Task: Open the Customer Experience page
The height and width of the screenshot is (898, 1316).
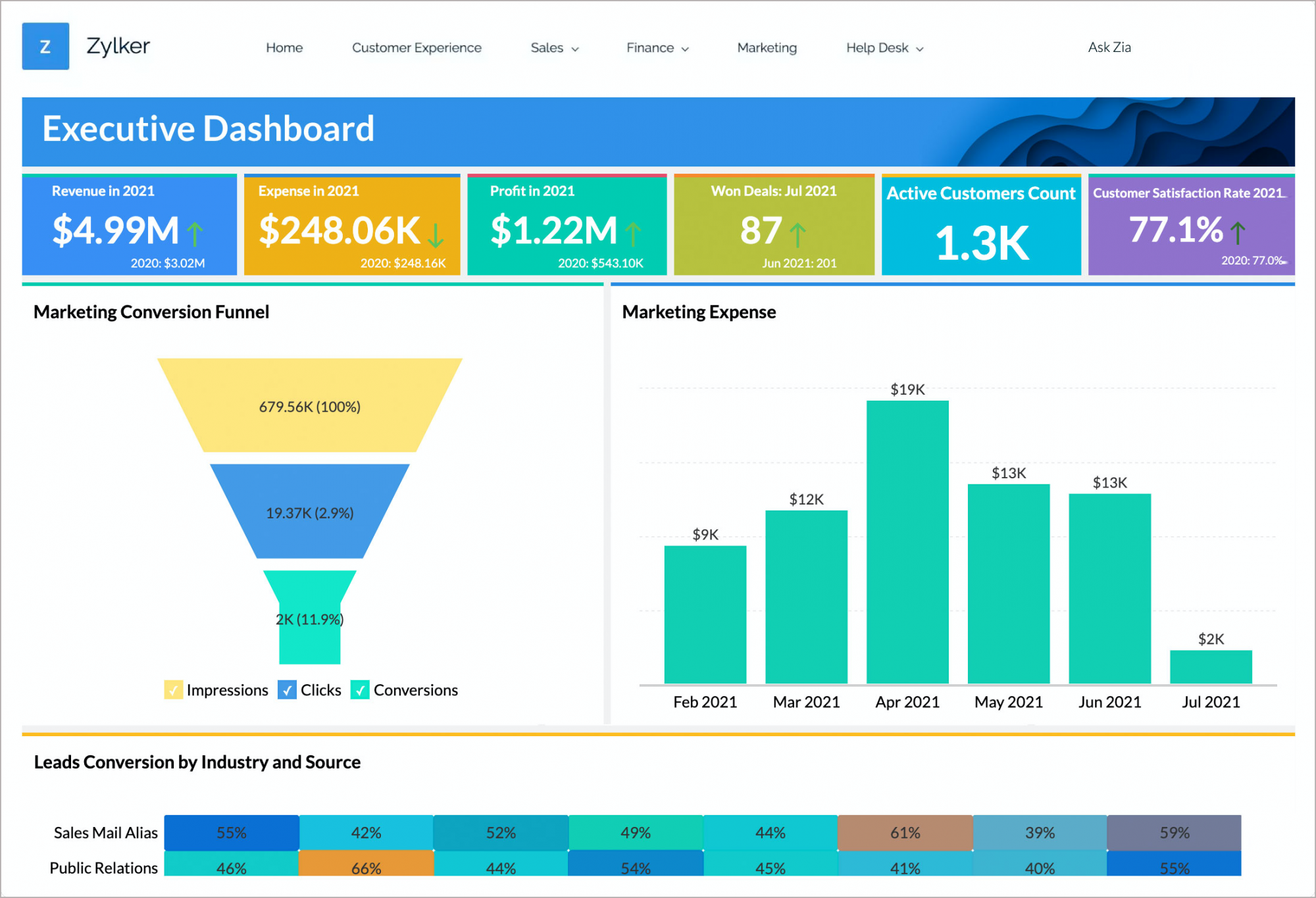Action: coord(417,47)
